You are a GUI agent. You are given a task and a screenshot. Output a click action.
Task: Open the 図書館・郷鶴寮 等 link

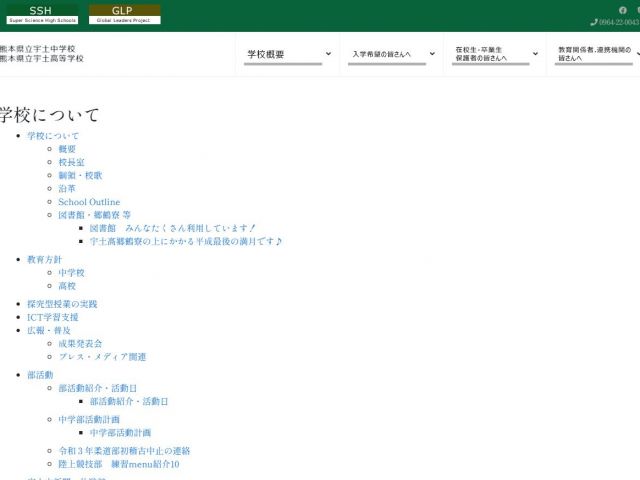click(94, 215)
